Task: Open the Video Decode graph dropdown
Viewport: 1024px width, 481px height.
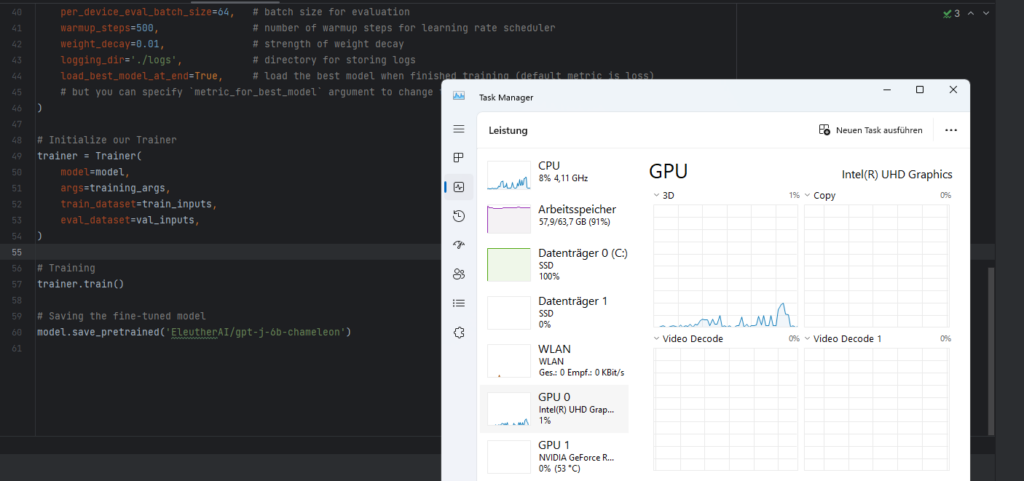Action: [657, 339]
